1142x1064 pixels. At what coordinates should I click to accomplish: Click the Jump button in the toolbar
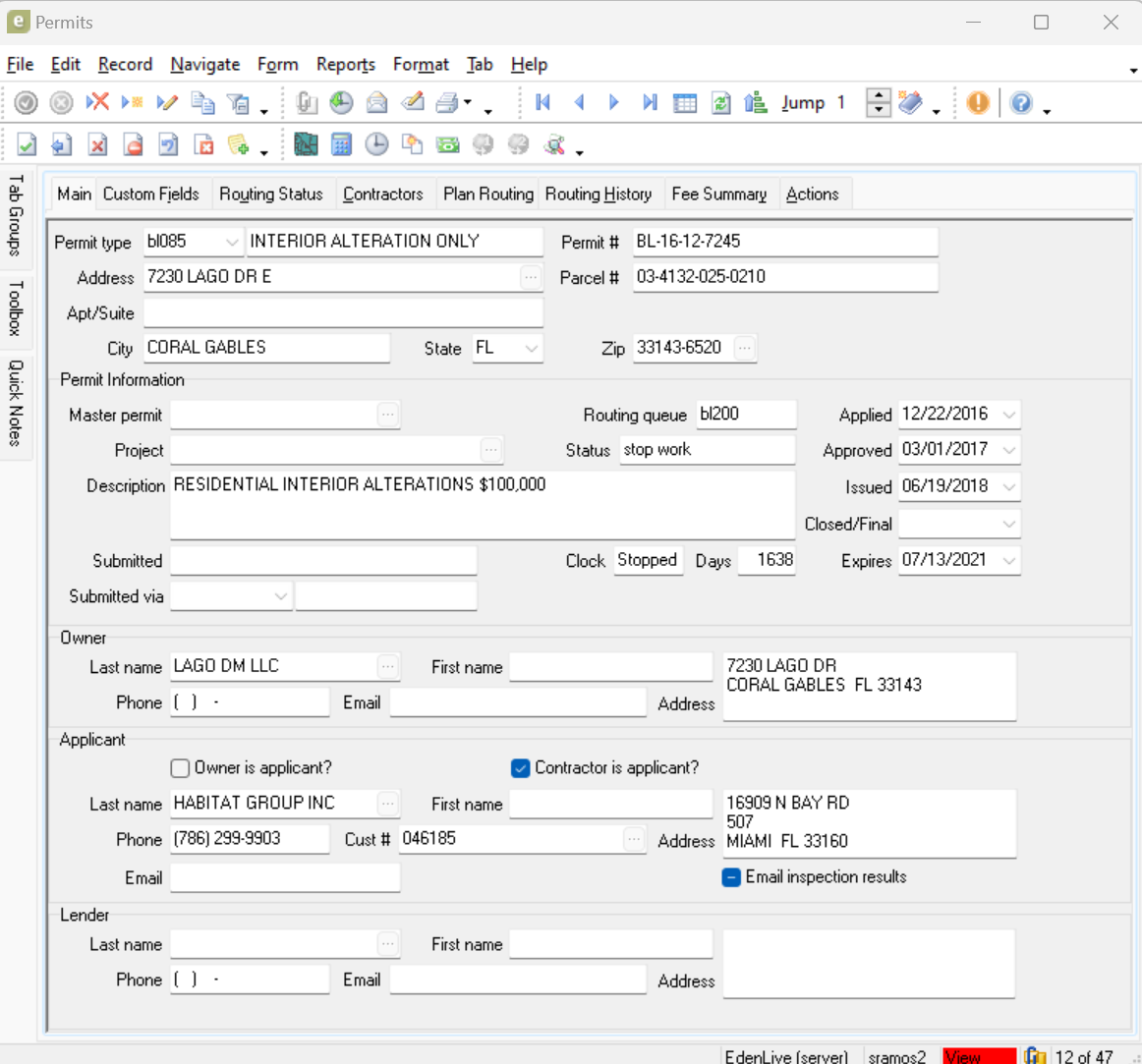click(x=803, y=102)
